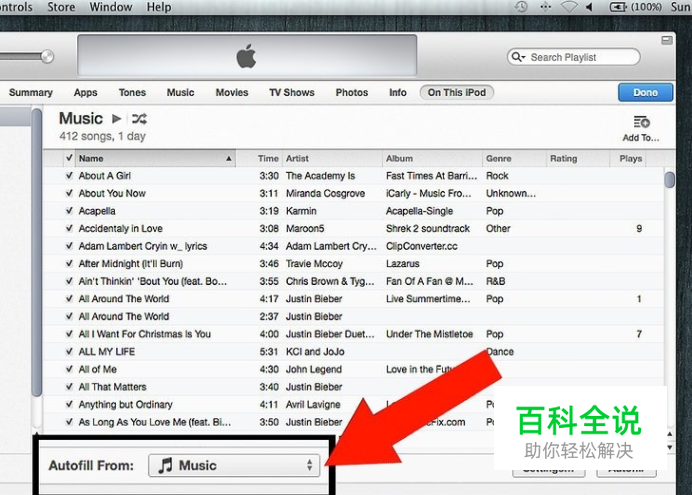The height and width of the screenshot is (495, 692).
Task: Toggle checkbox for ALL MY LIFE
Action: (x=69, y=352)
